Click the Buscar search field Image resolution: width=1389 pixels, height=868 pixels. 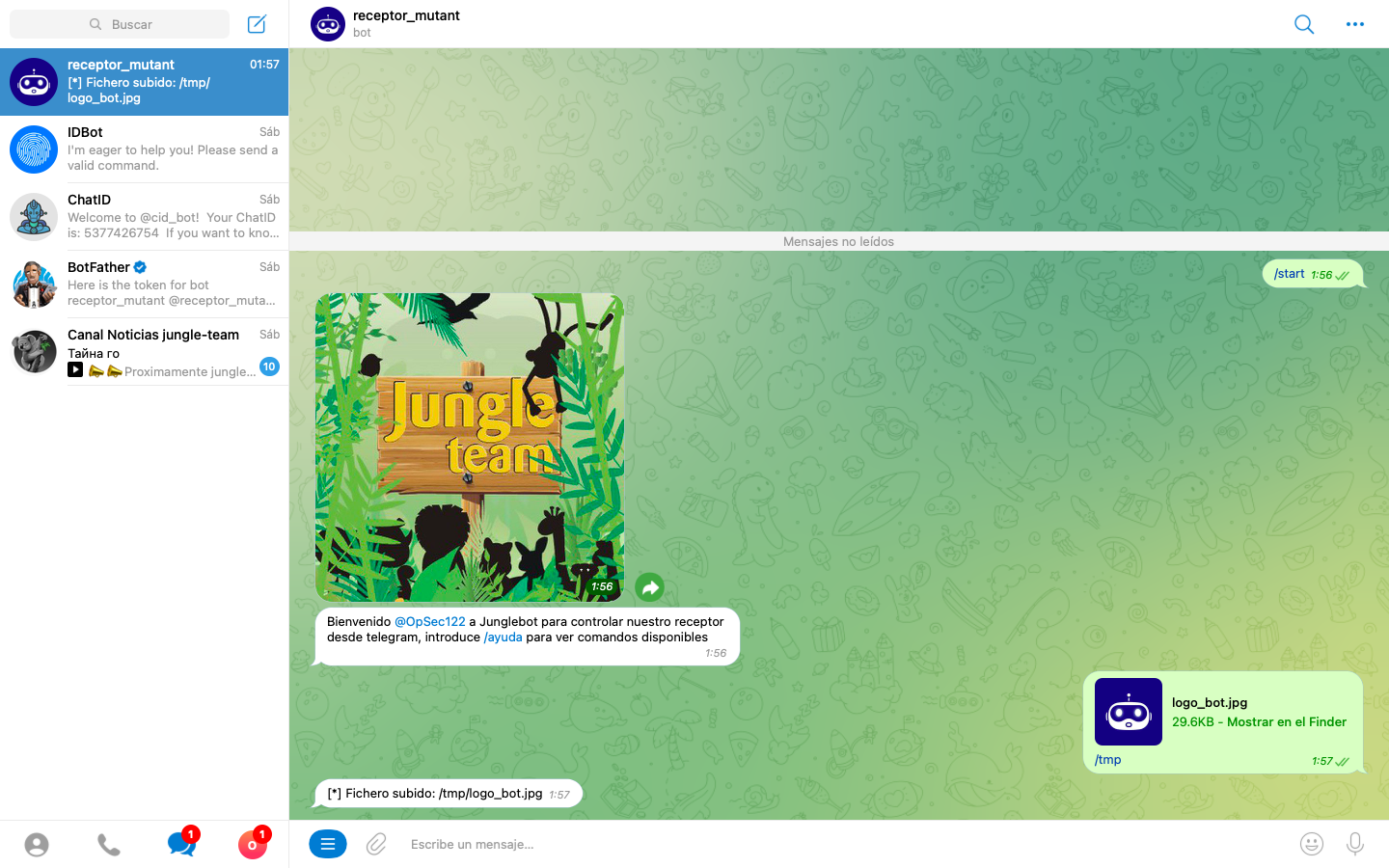coord(120,24)
